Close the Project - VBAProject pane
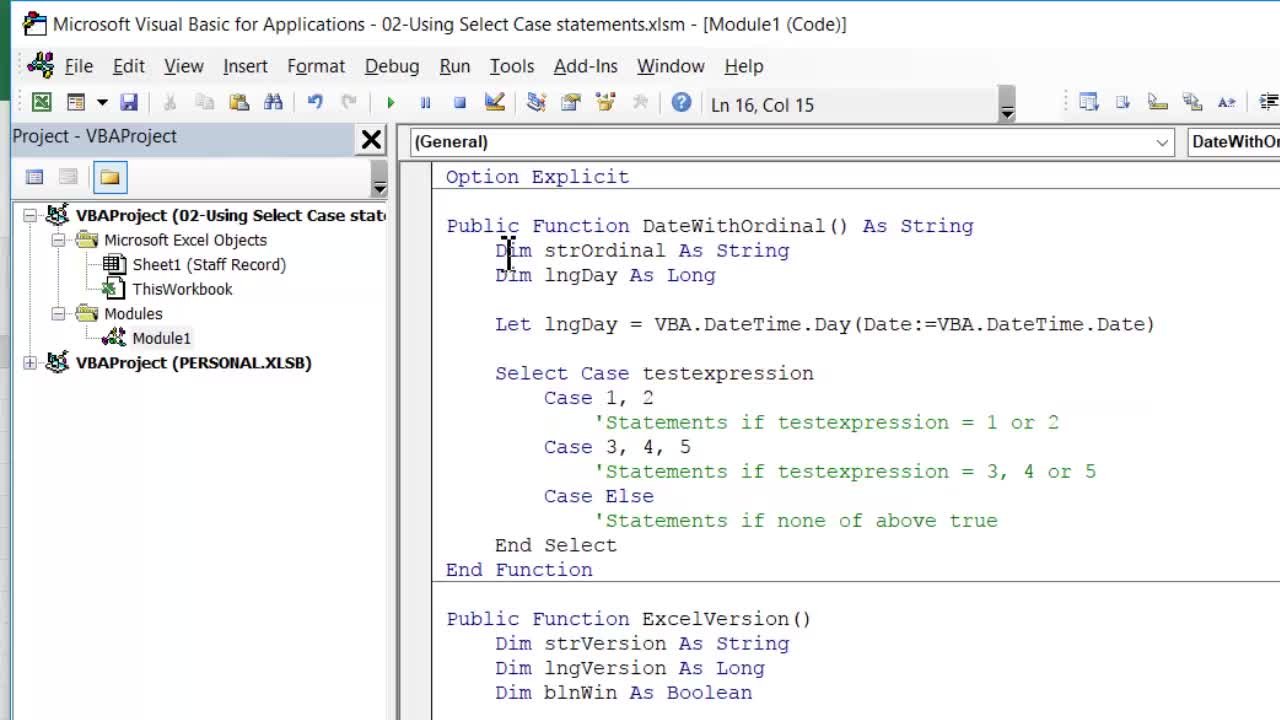 tap(371, 139)
